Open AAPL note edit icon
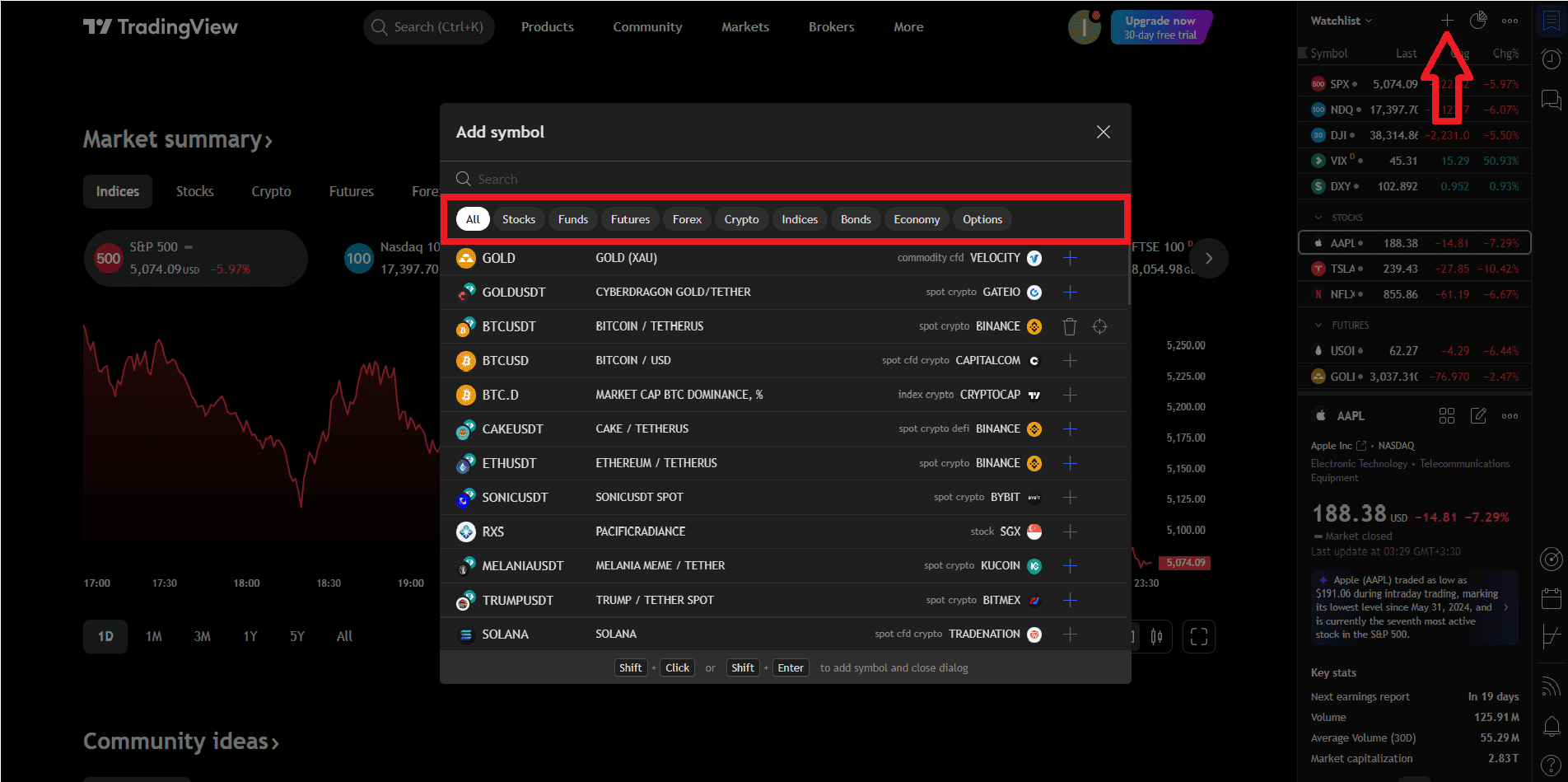 pos(1478,415)
